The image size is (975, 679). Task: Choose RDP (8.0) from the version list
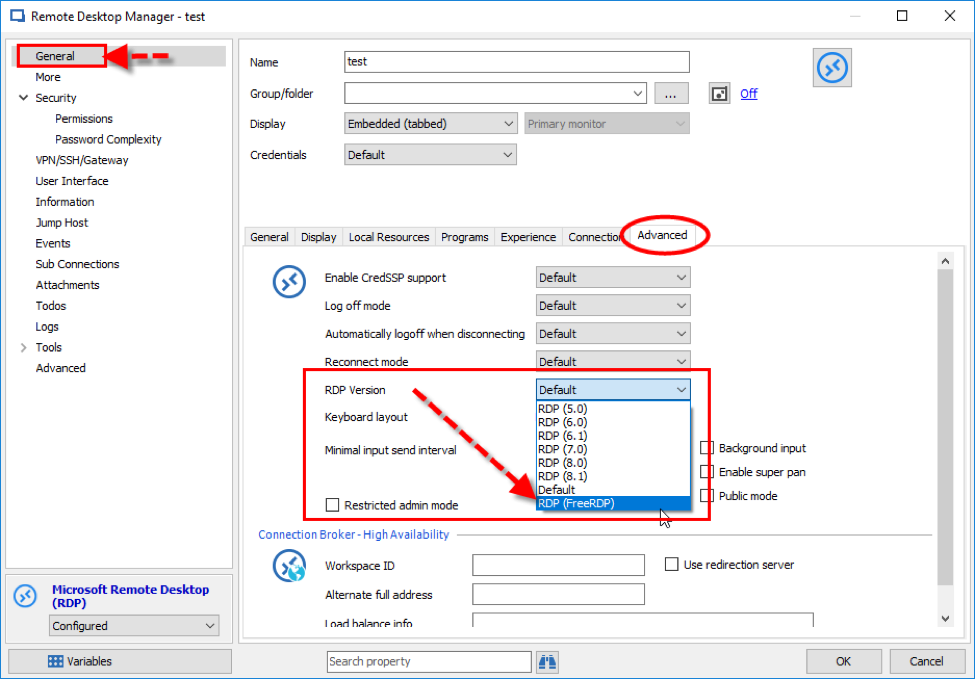[x=613, y=463]
